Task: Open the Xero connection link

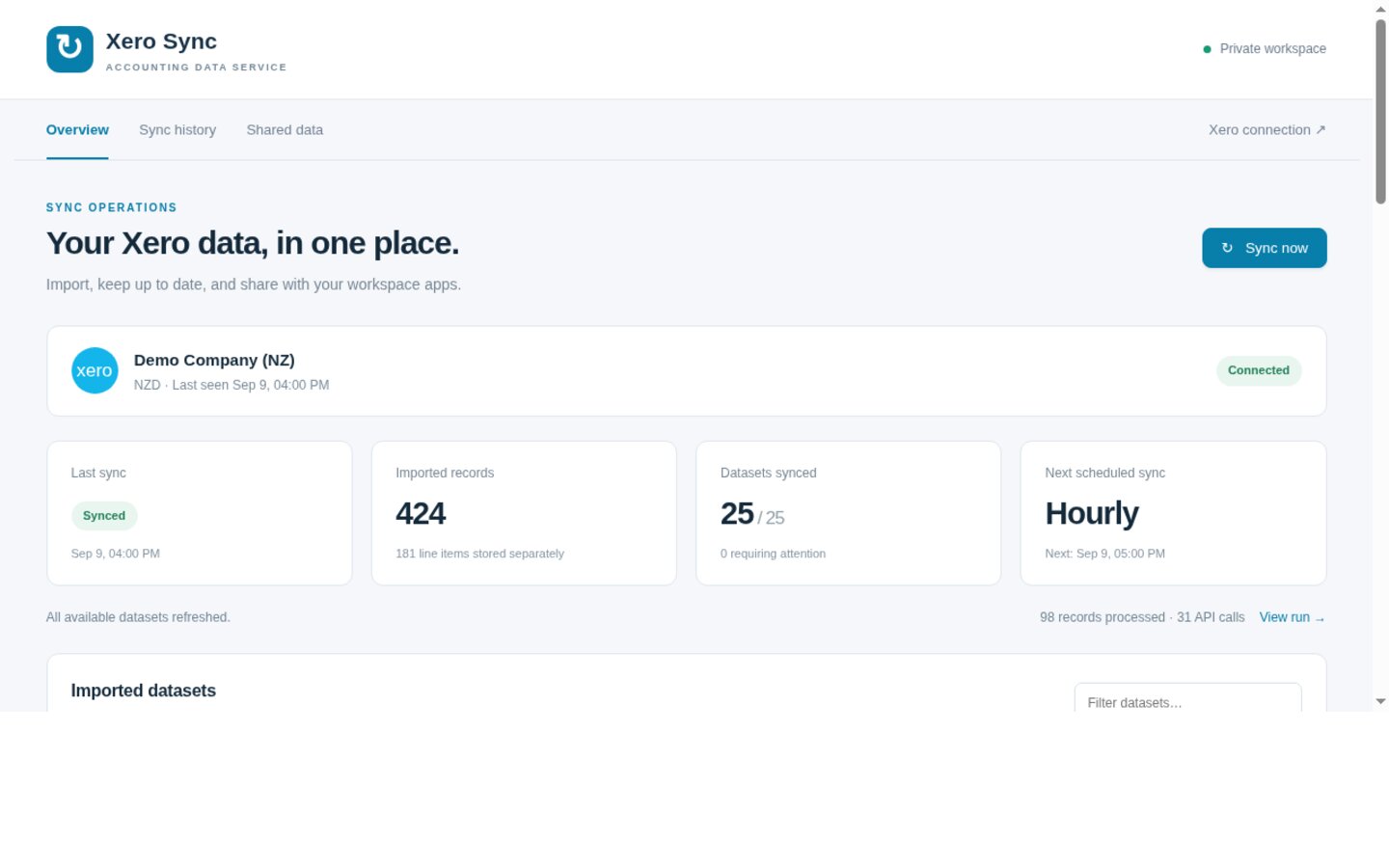Action: [1267, 130]
